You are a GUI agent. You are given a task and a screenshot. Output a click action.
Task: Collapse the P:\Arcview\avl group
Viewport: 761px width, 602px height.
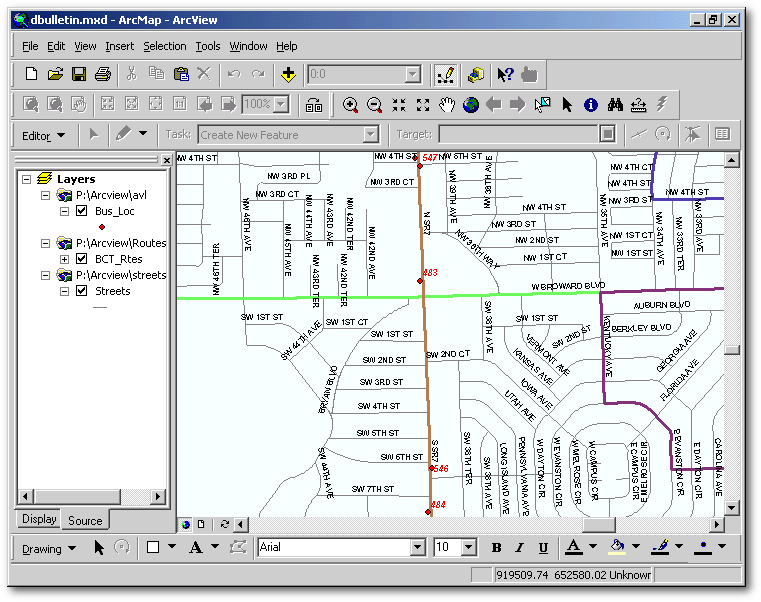[x=45, y=195]
